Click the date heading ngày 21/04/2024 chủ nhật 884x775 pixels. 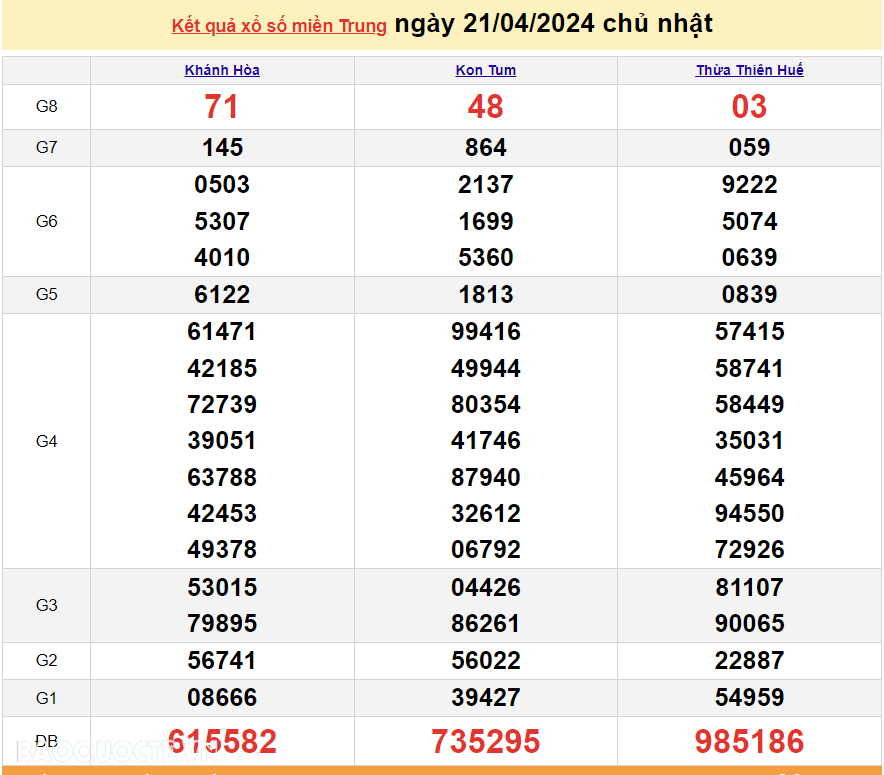tap(554, 24)
